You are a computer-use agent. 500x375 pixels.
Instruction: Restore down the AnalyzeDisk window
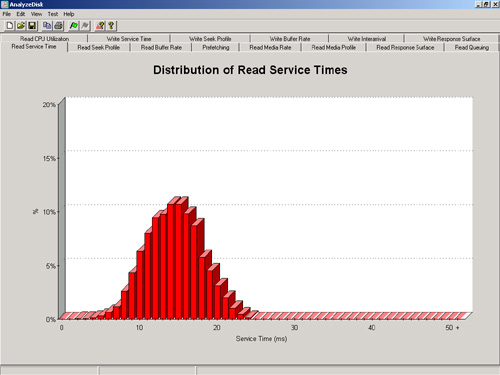click(486, 4)
